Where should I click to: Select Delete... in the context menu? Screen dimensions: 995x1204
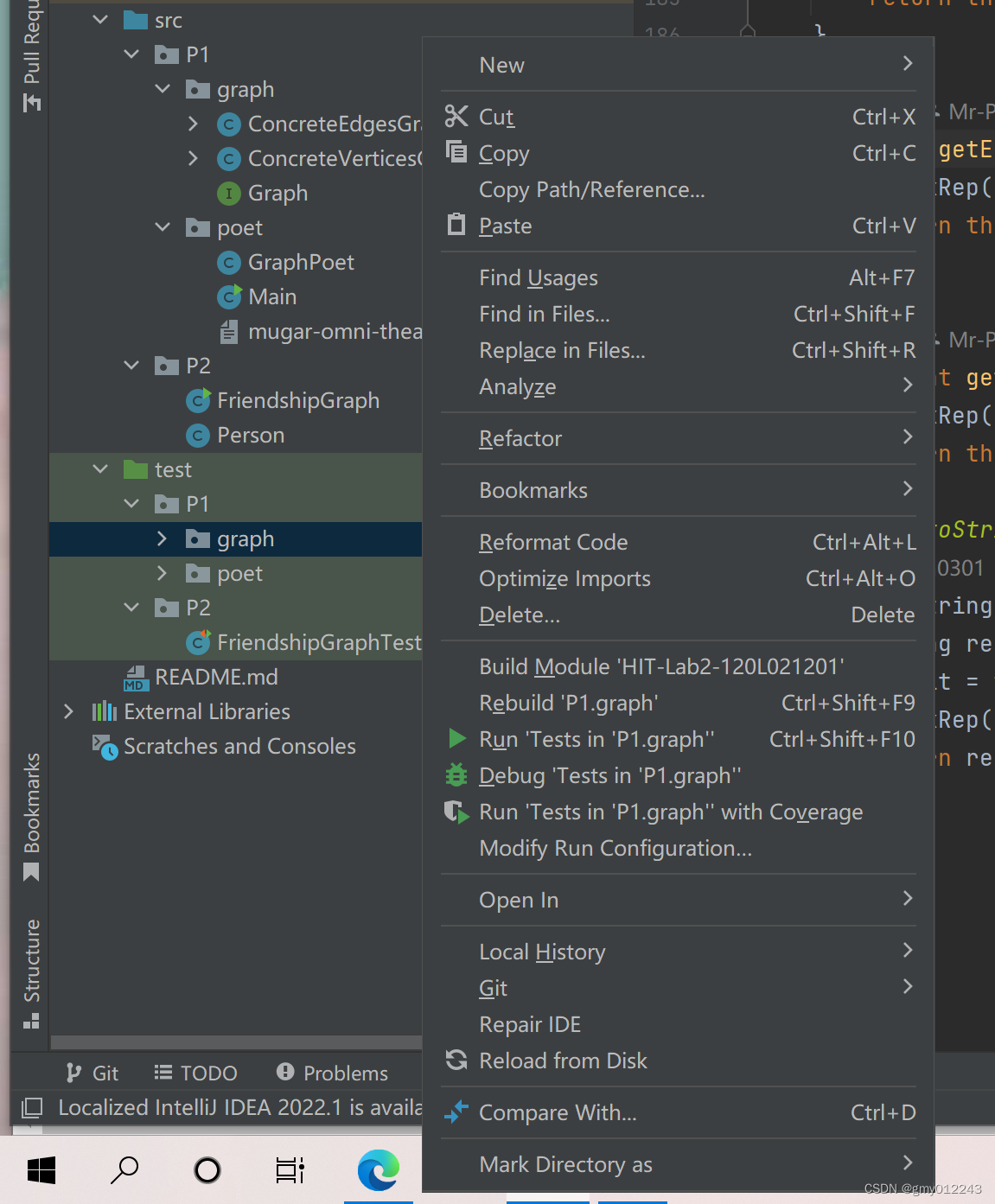(x=678, y=615)
